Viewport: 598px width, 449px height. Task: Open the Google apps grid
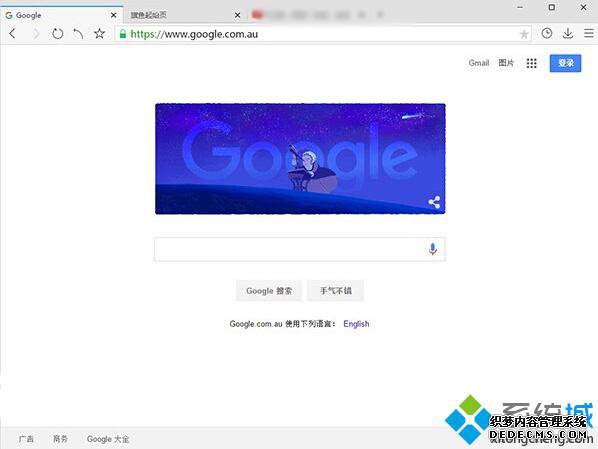pos(532,63)
